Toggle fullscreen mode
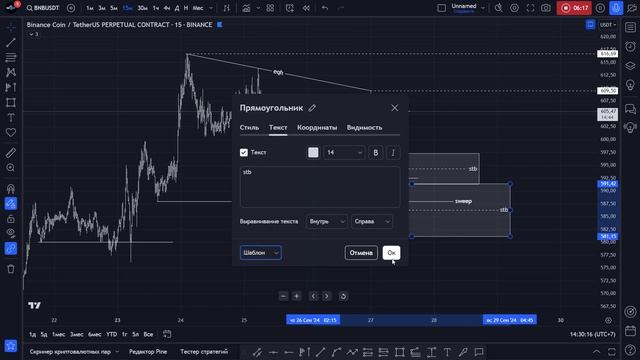Image resolution: width=640 pixels, height=360 pixels. pos(530,8)
